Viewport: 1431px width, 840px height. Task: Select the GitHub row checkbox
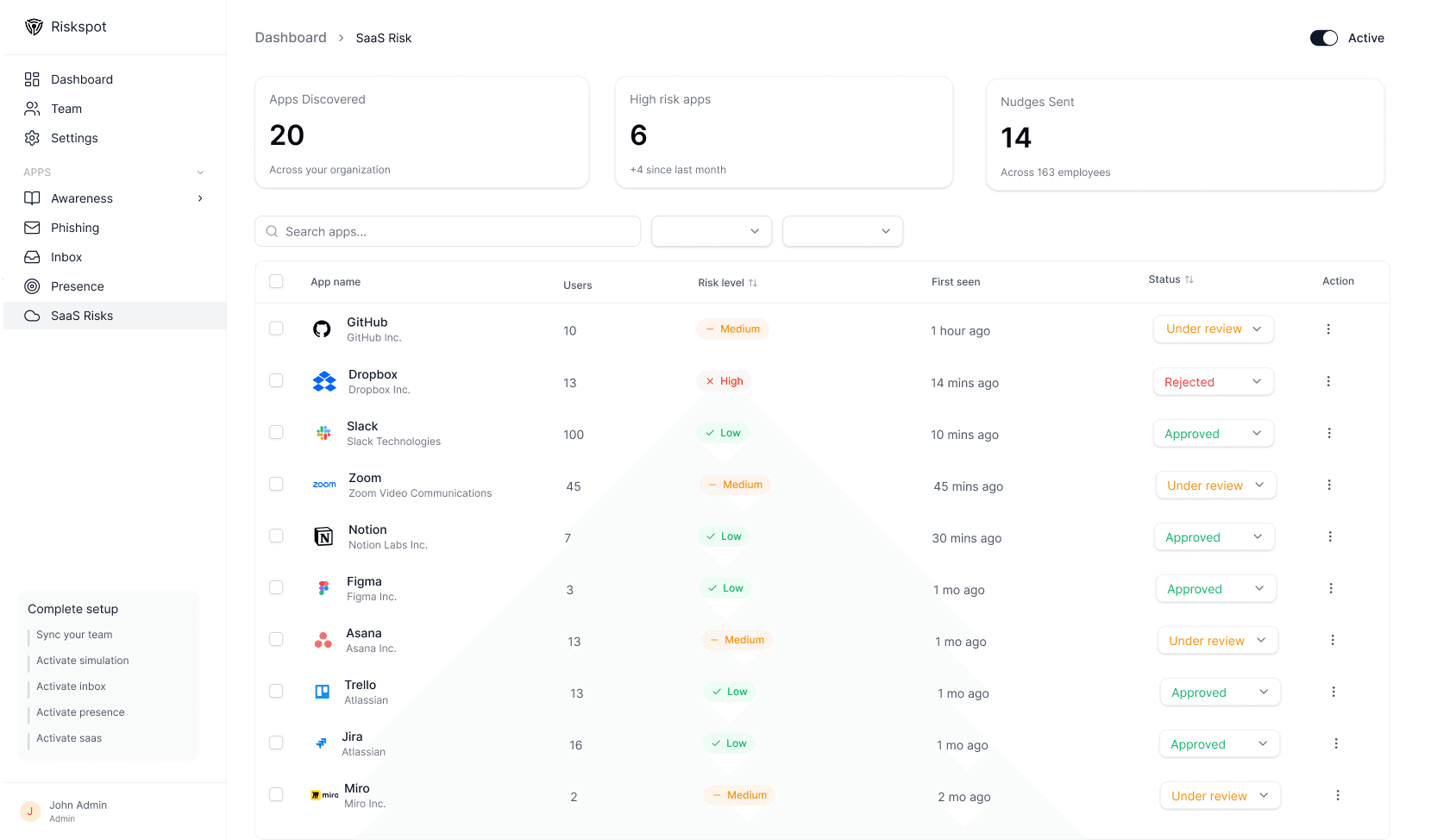coord(276,329)
